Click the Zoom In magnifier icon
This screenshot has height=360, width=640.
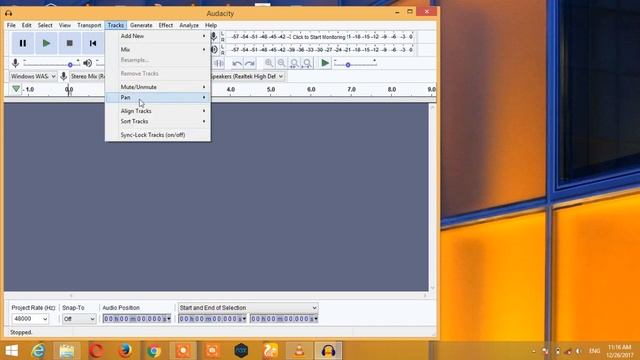pyautogui.click(x=269, y=63)
